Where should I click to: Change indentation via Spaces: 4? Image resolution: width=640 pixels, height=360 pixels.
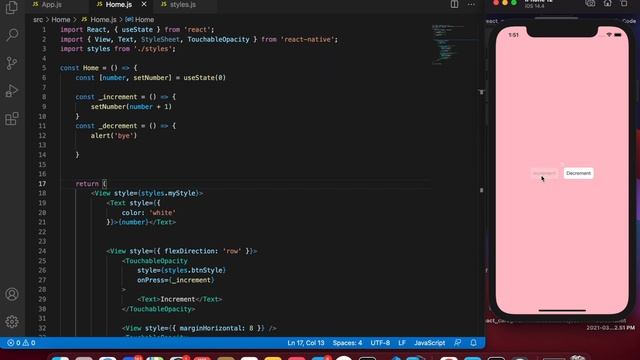pyautogui.click(x=347, y=343)
